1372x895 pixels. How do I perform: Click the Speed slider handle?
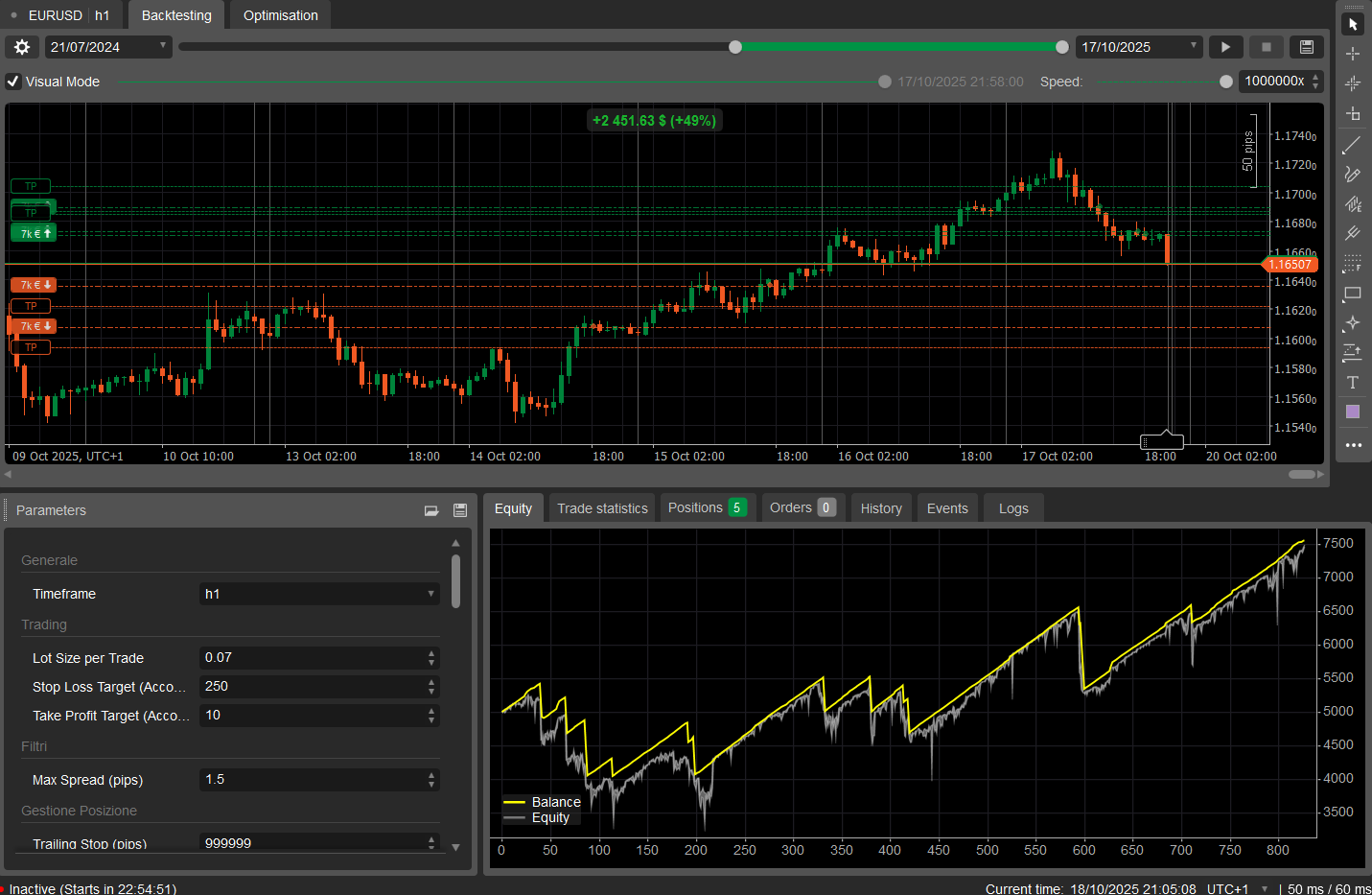click(x=1225, y=82)
